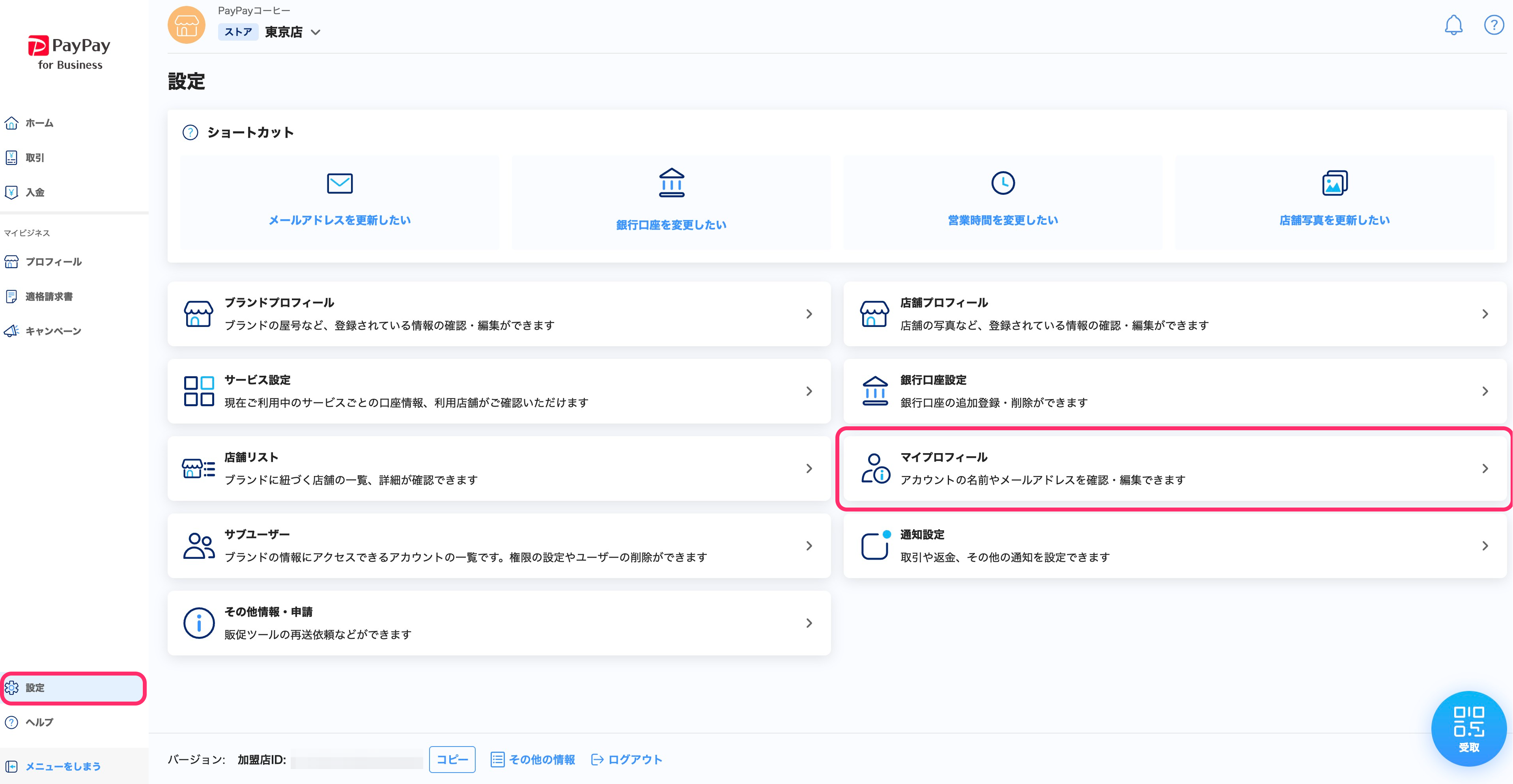Open the notification bell icon
The height and width of the screenshot is (784, 1513).
(x=1453, y=25)
